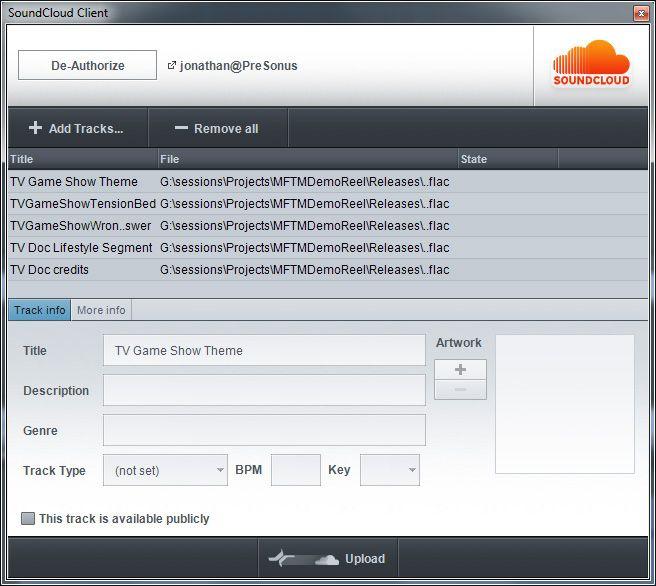Click the Title column header

point(83,159)
